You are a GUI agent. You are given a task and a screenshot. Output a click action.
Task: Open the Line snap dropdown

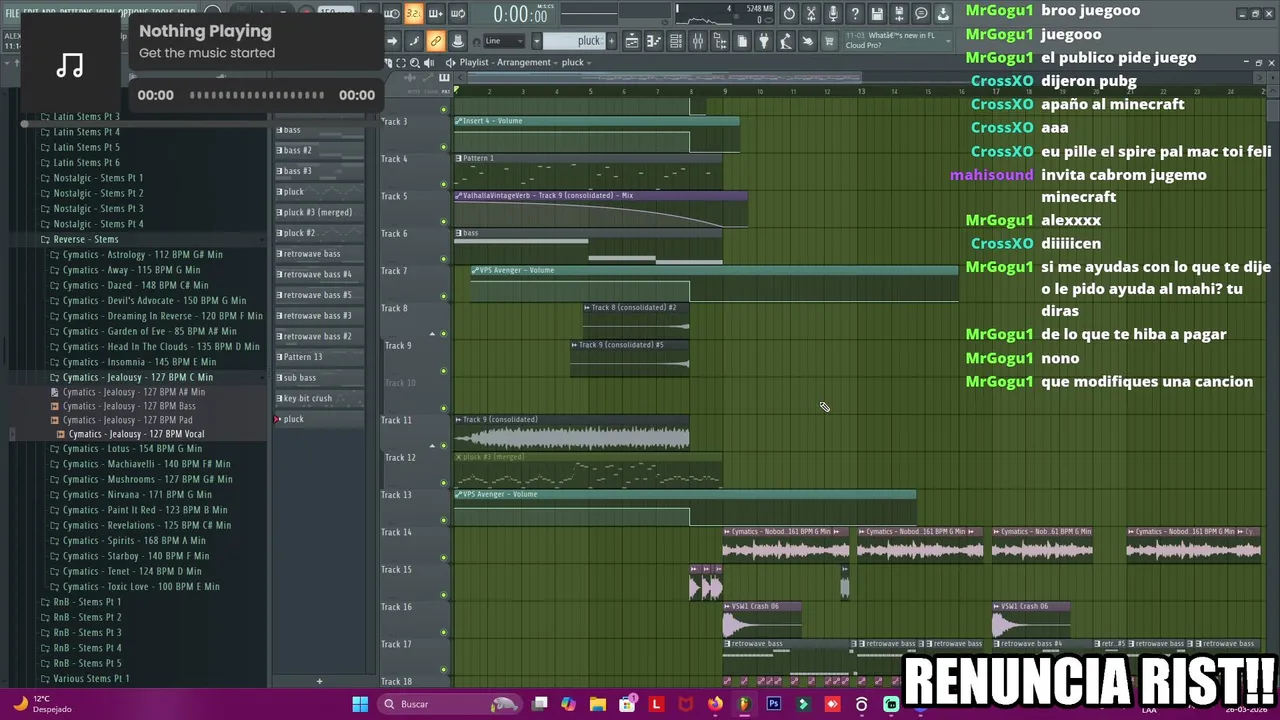click(503, 41)
